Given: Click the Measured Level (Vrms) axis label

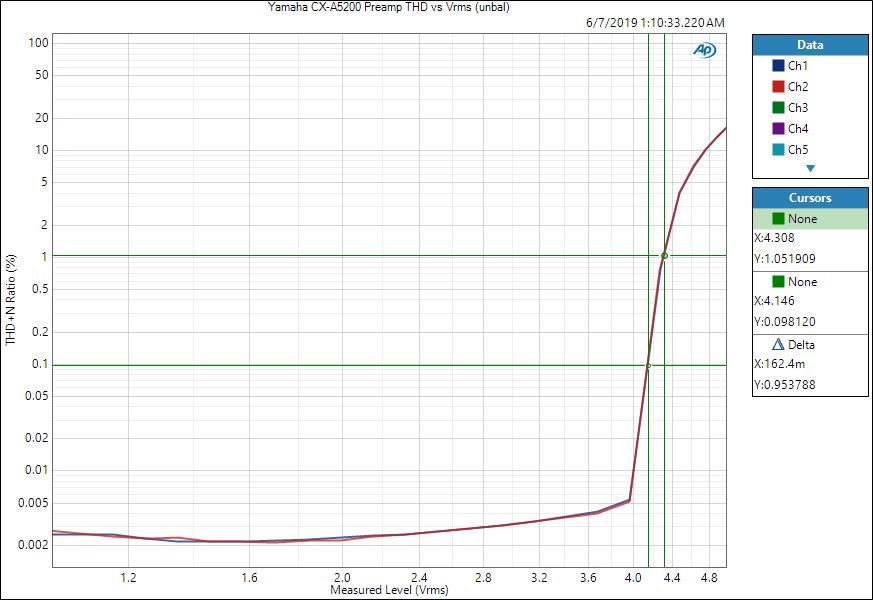Looking at the screenshot, I should (389, 591).
